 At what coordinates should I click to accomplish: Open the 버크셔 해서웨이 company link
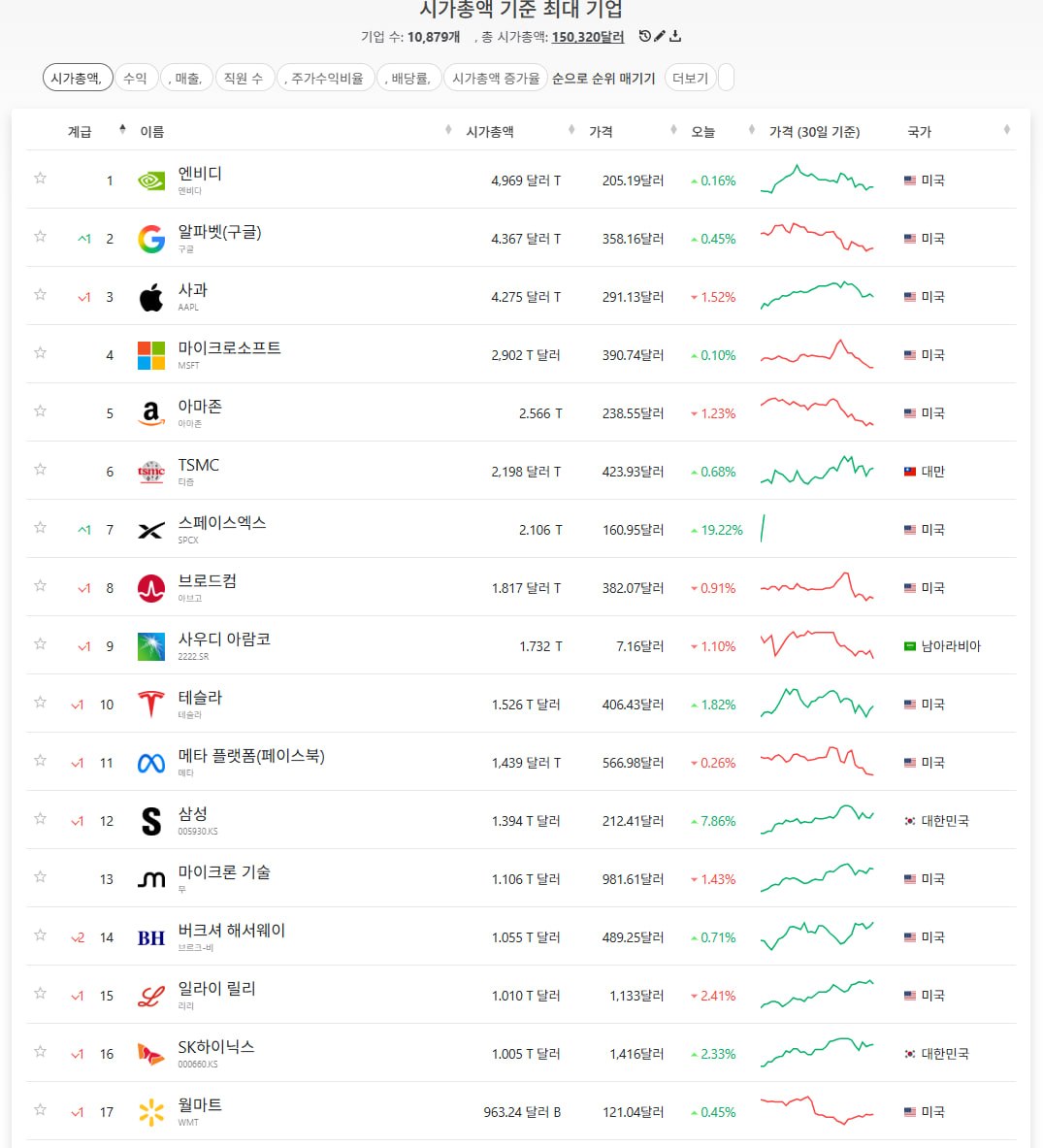231,931
